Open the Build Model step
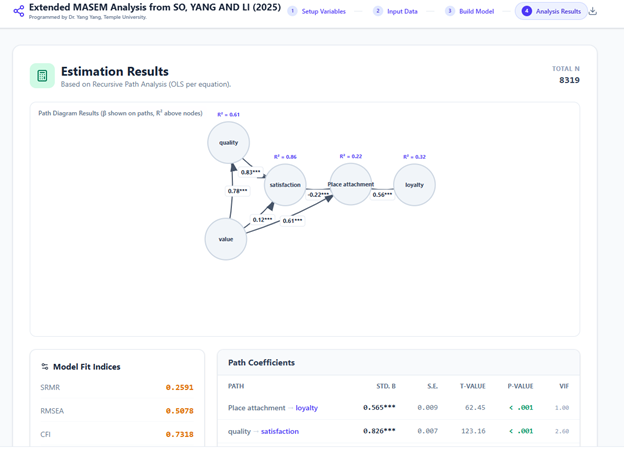624x450 pixels. (x=476, y=11)
